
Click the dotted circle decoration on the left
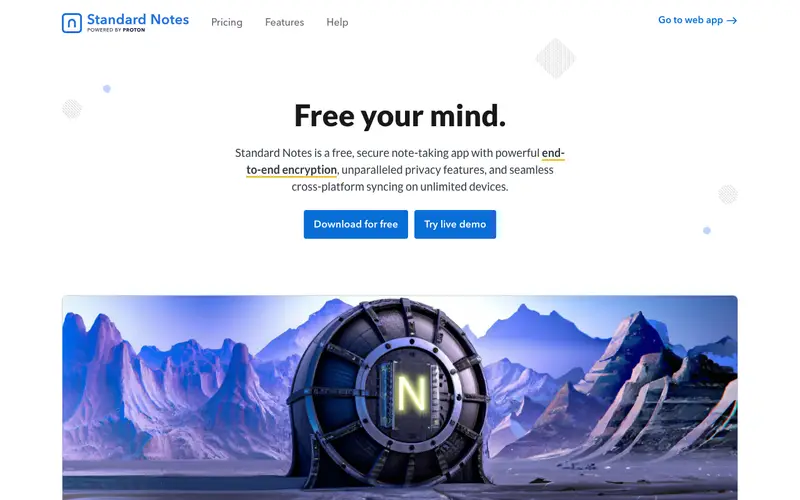click(72, 109)
